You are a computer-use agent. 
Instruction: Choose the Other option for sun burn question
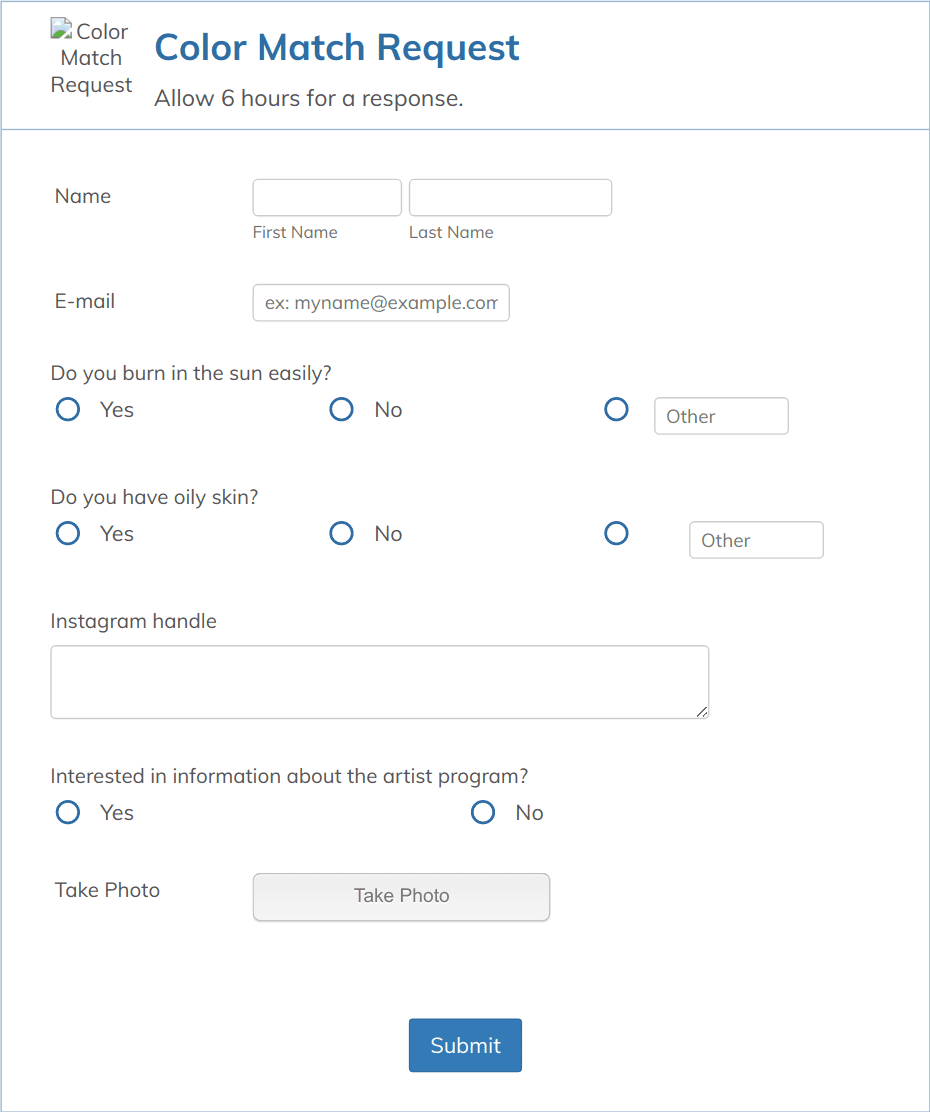pyautogui.click(x=616, y=409)
